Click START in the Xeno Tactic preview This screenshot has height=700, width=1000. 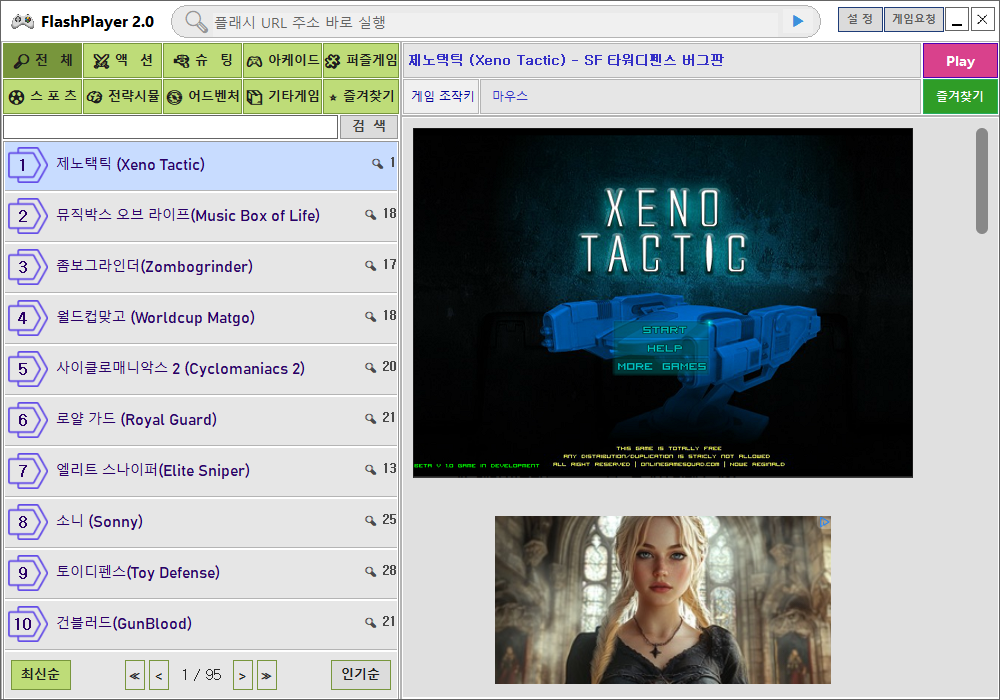[664, 330]
